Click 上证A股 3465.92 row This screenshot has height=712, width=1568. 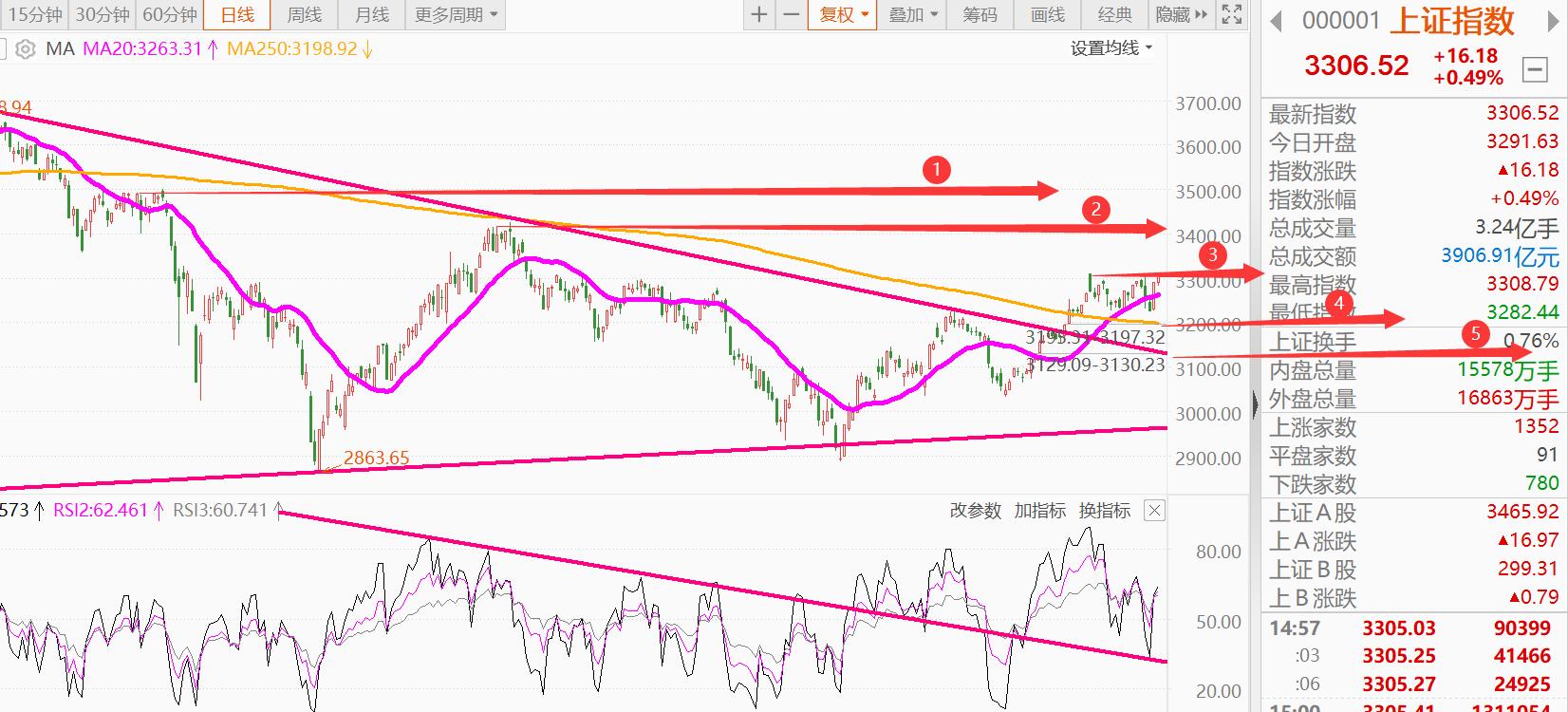(x=1413, y=513)
